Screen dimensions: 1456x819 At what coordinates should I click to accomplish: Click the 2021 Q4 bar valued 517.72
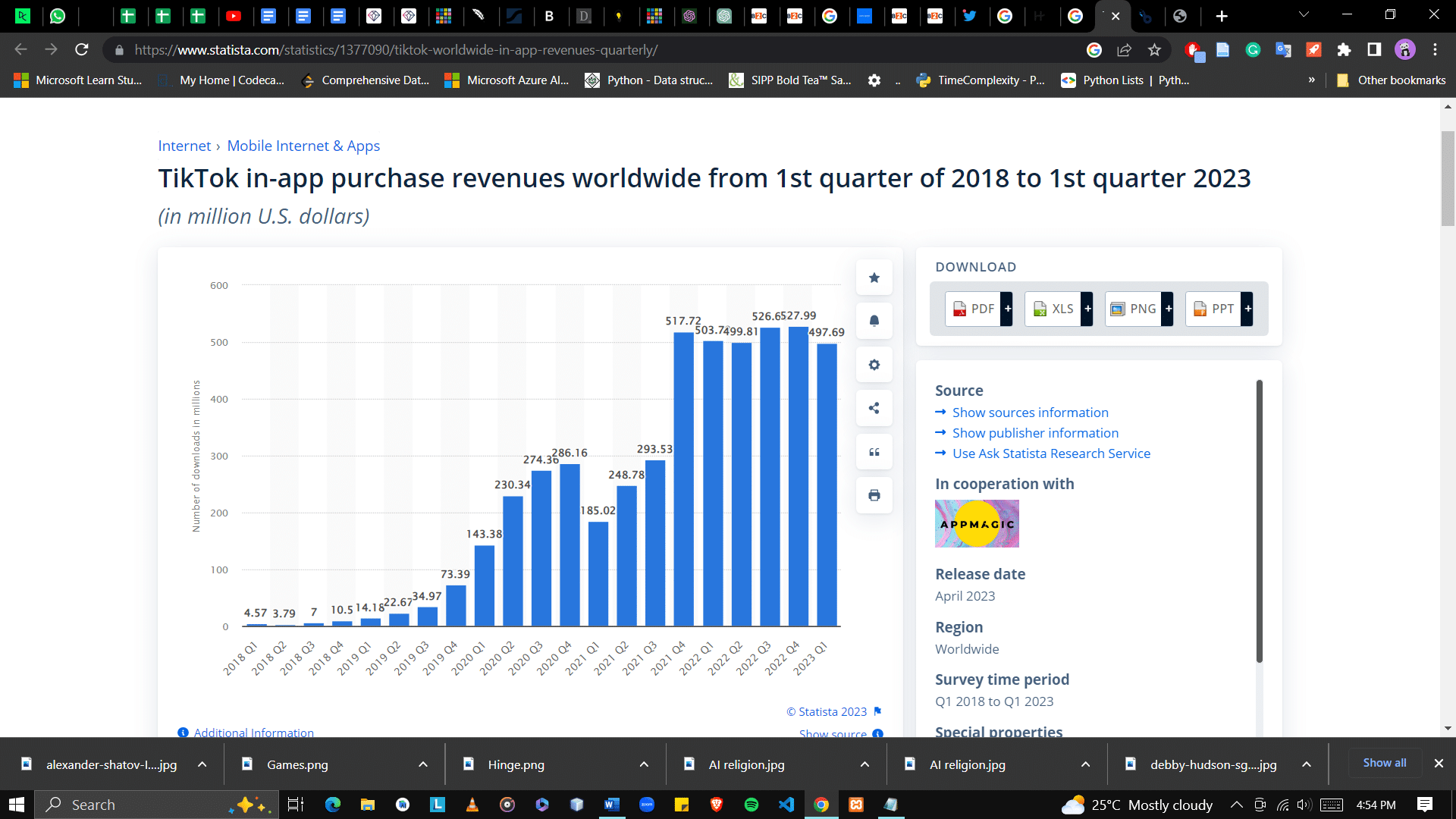point(683,479)
